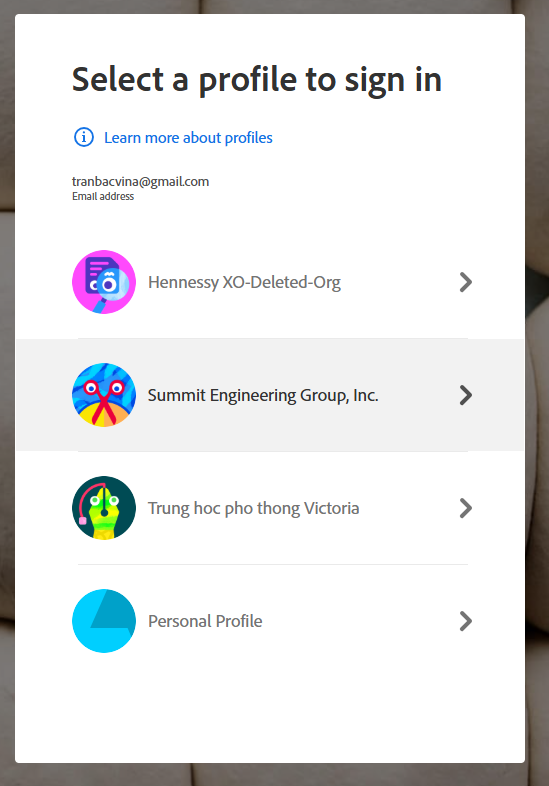Screen dimensions: 549x786
Task: Select the Summit Engineering Group, Inc. profile name
Action: coord(263,396)
